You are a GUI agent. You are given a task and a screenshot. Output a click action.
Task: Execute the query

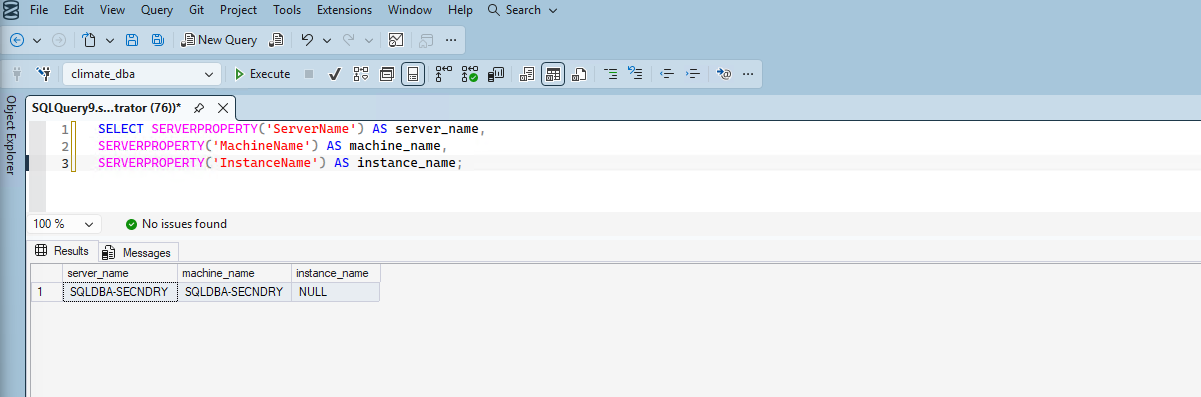coord(263,74)
